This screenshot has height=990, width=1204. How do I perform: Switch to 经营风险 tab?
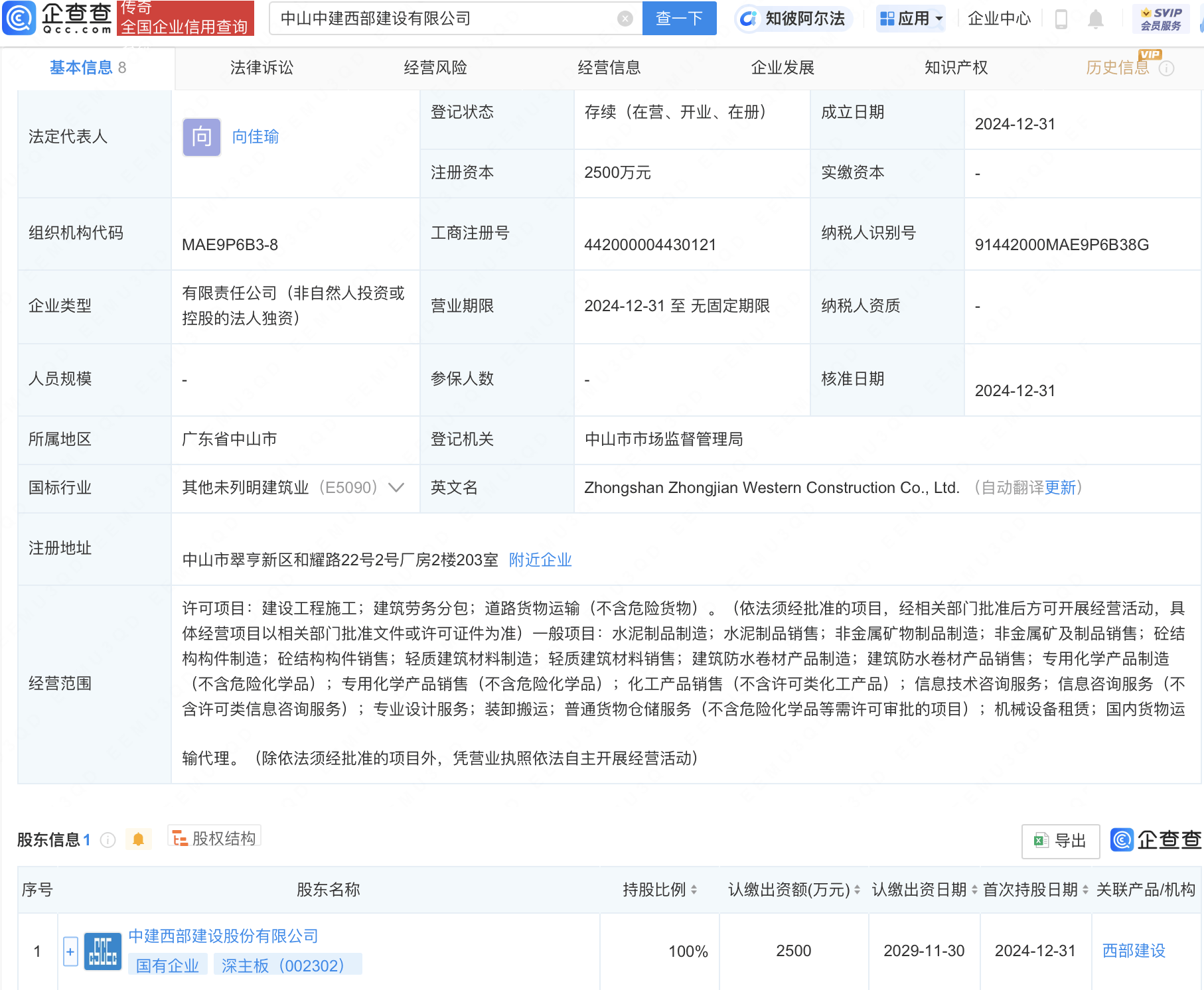tap(435, 68)
